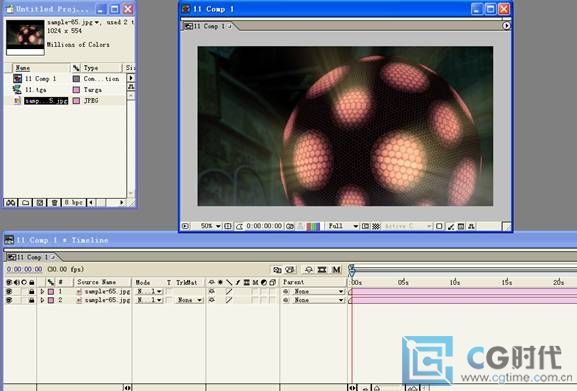This screenshot has width=577, height=391.
Task: Click the RGB channel color bars in viewer
Action: coord(313,227)
